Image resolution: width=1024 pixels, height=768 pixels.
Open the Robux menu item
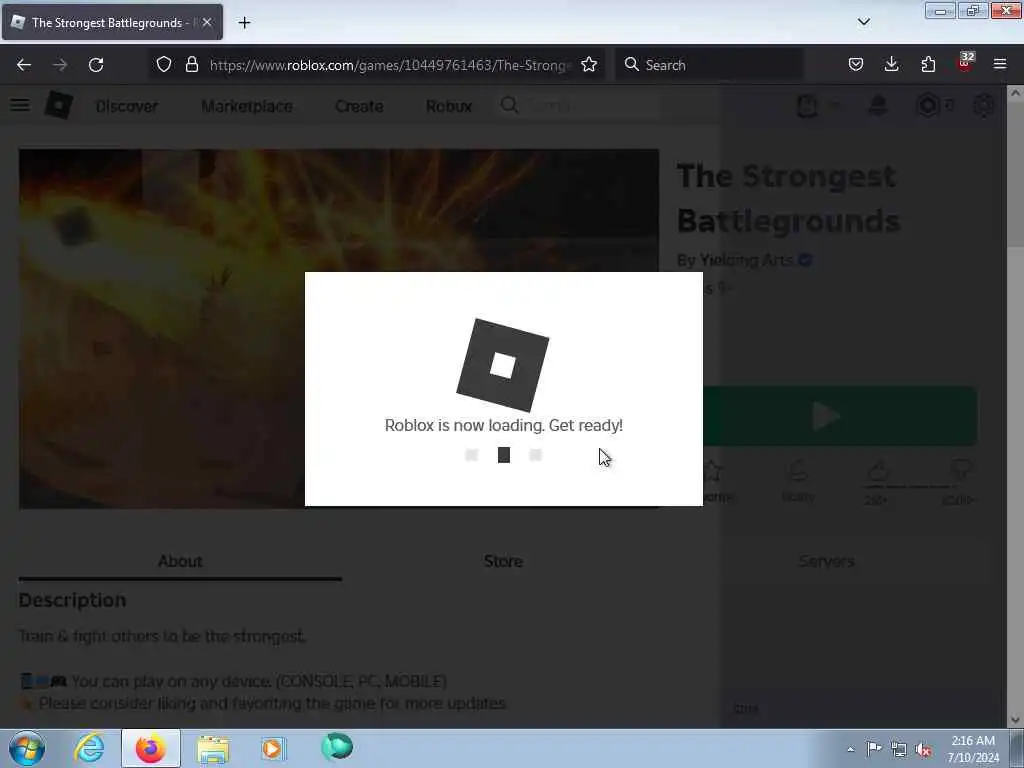(x=449, y=106)
